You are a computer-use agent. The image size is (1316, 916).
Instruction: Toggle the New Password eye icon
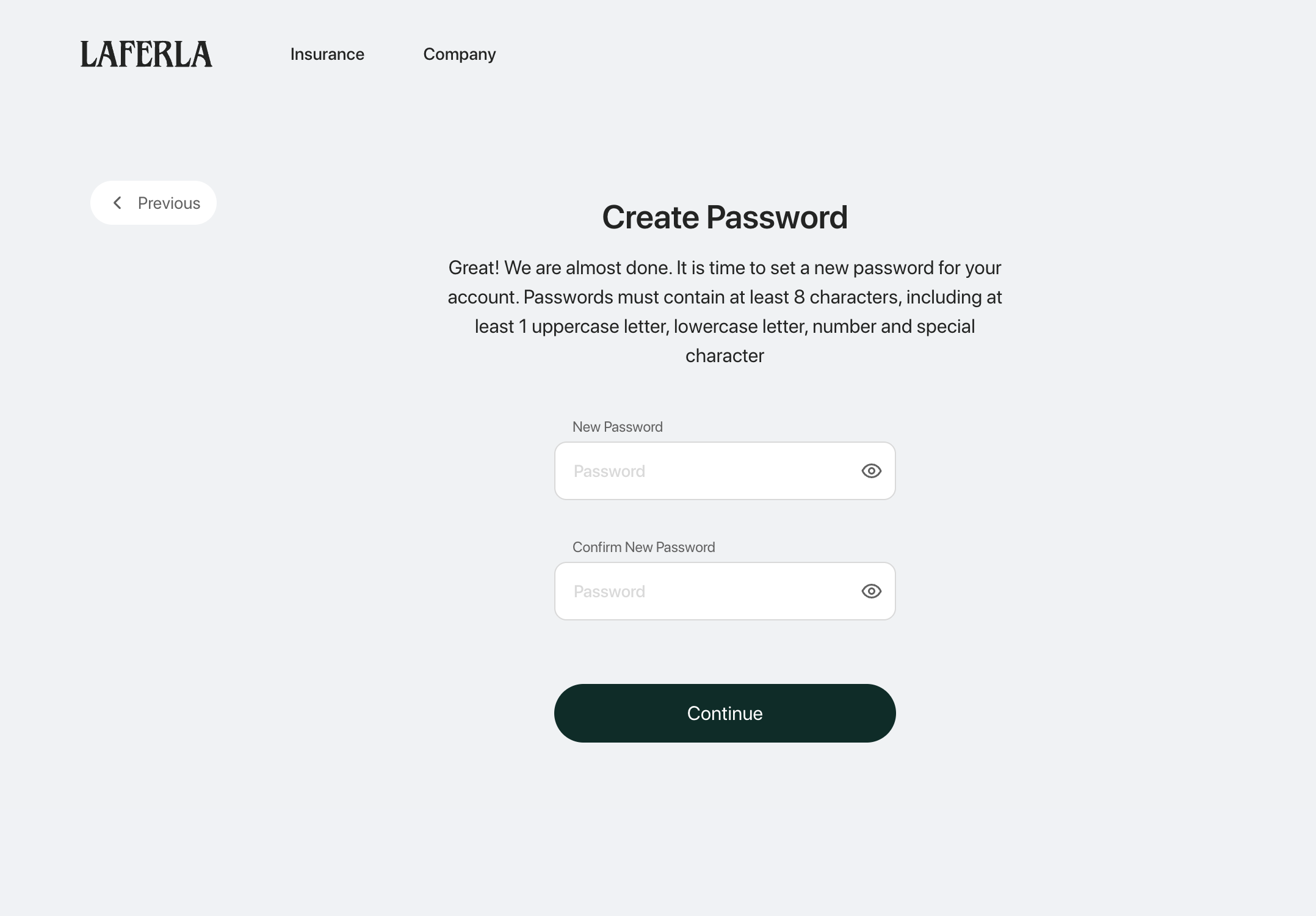click(x=871, y=471)
